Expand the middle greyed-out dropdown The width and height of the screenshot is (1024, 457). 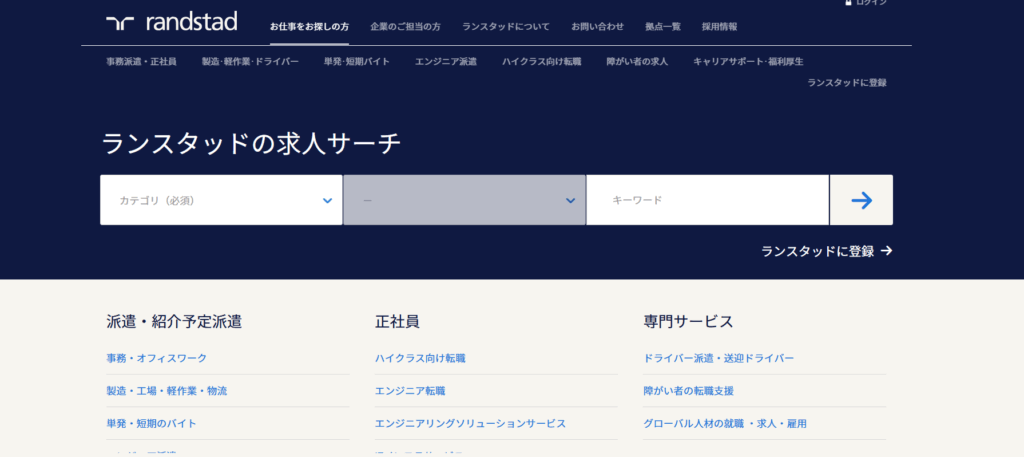[464, 200]
